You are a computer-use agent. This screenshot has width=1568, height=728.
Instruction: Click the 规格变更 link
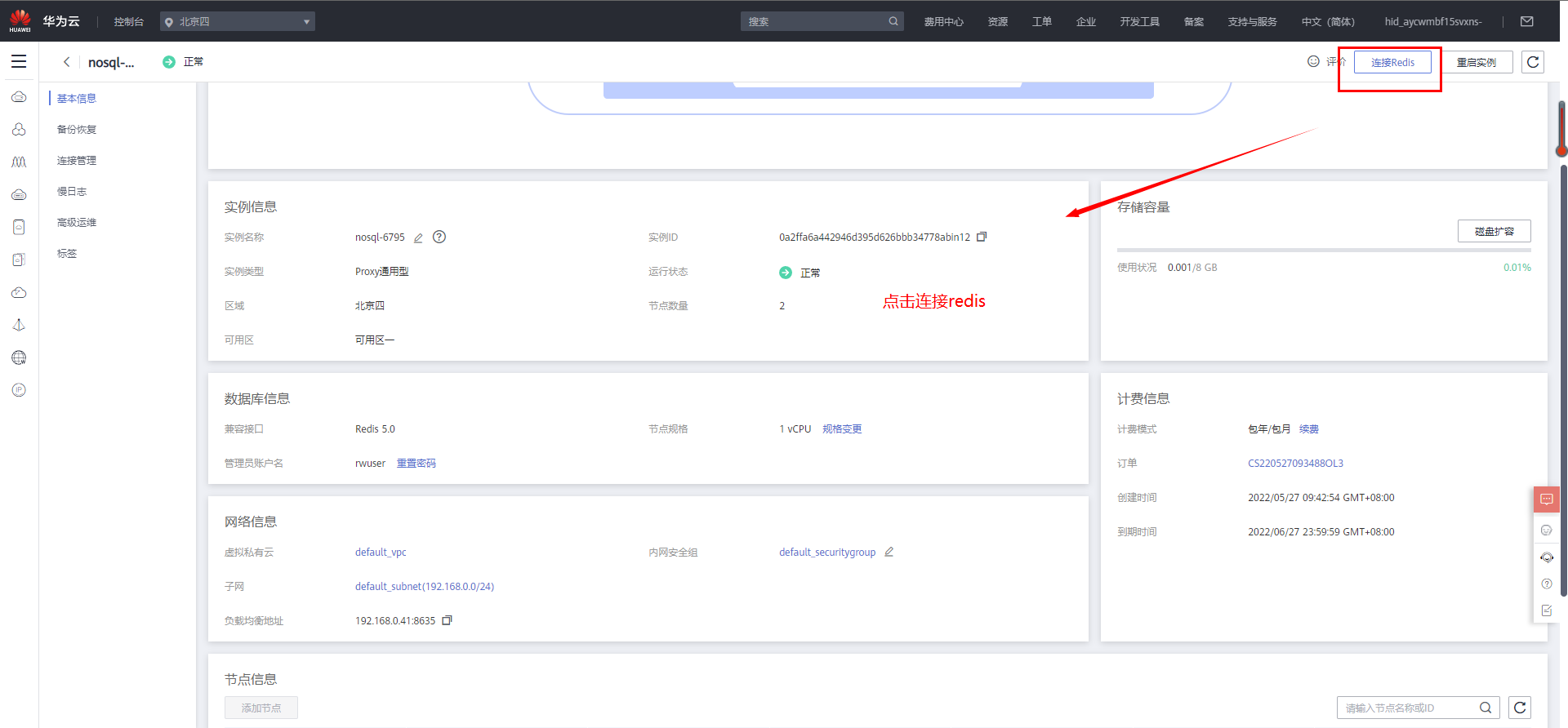tap(842, 428)
